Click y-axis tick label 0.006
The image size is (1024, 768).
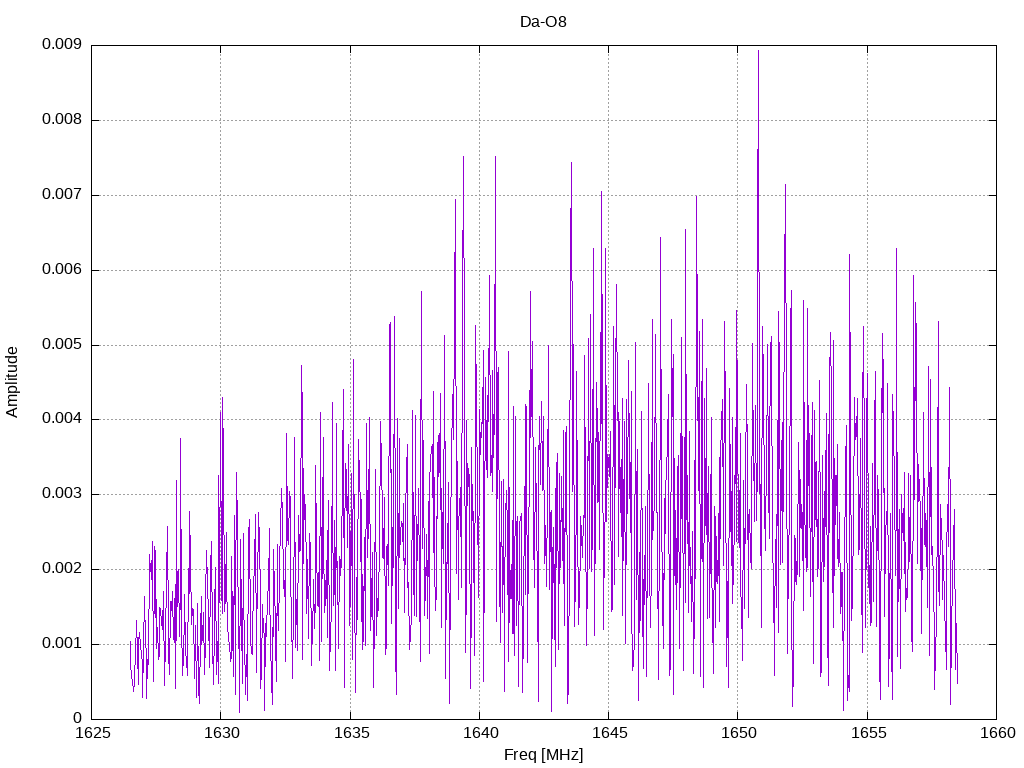[62, 270]
